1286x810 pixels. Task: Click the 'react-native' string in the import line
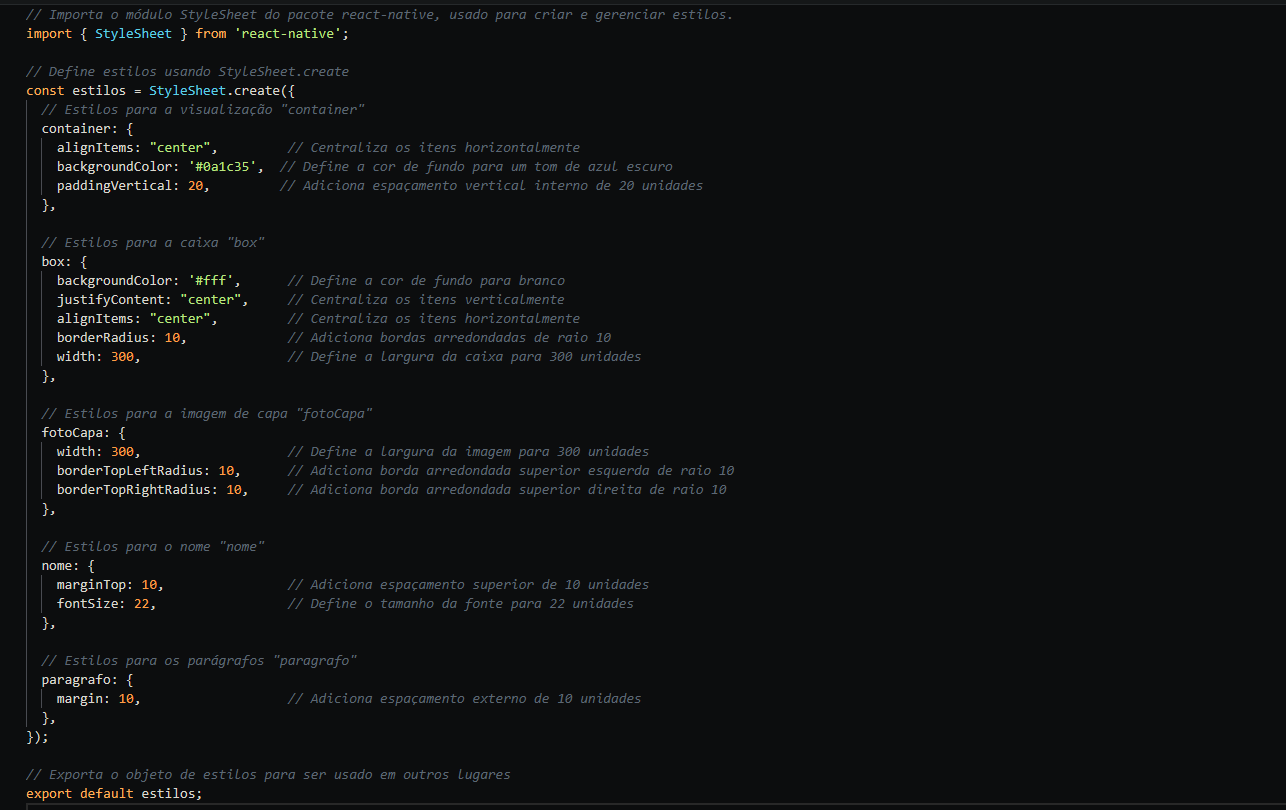(290, 33)
